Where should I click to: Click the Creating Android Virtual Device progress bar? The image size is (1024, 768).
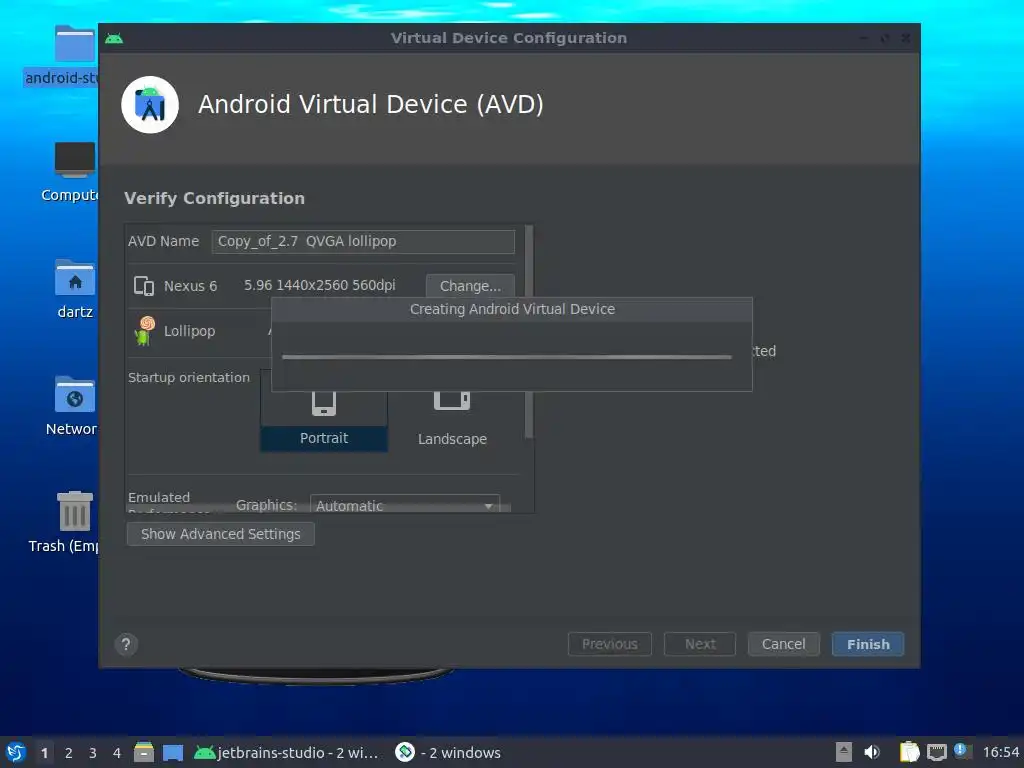pyautogui.click(x=507, y=357)
